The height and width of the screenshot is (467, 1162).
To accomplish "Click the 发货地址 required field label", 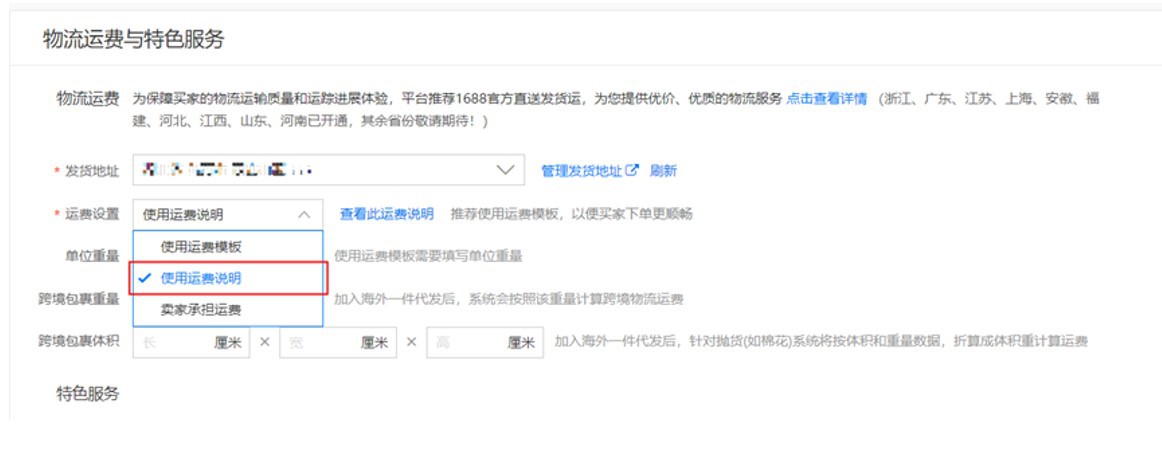I will pyautogui.click(x=91, y=171).
